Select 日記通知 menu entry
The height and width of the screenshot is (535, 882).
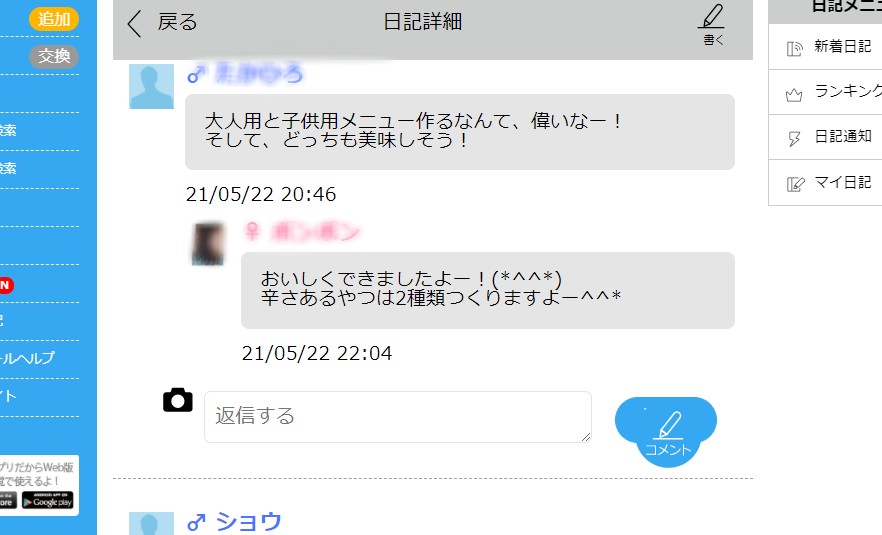825,137
